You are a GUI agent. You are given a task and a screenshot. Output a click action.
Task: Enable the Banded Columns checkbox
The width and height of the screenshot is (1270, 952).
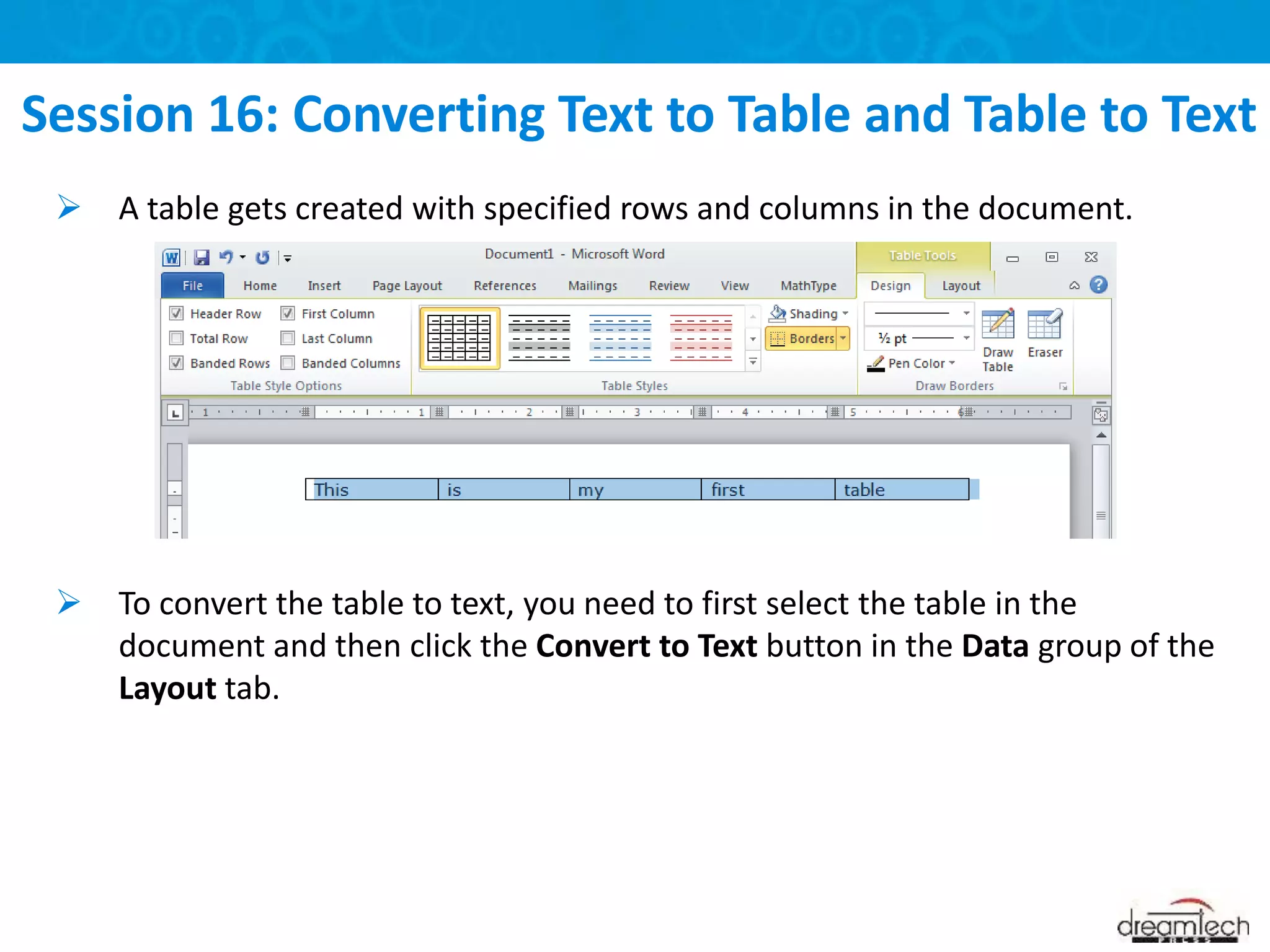coord(288,363)
